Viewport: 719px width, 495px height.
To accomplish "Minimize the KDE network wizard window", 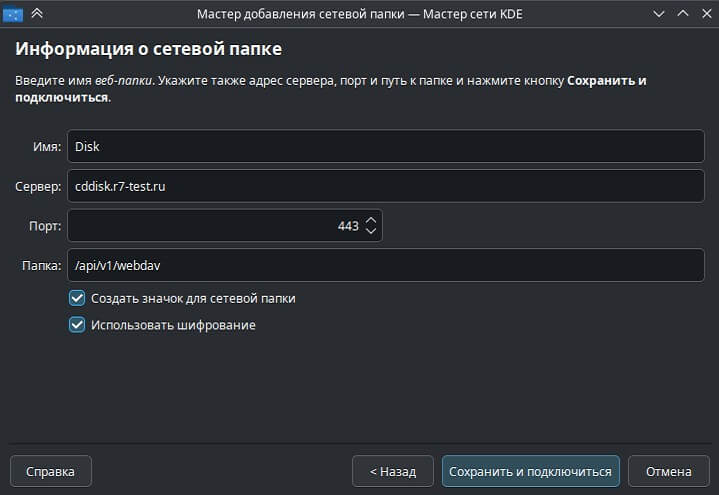I will click(659, 14).
